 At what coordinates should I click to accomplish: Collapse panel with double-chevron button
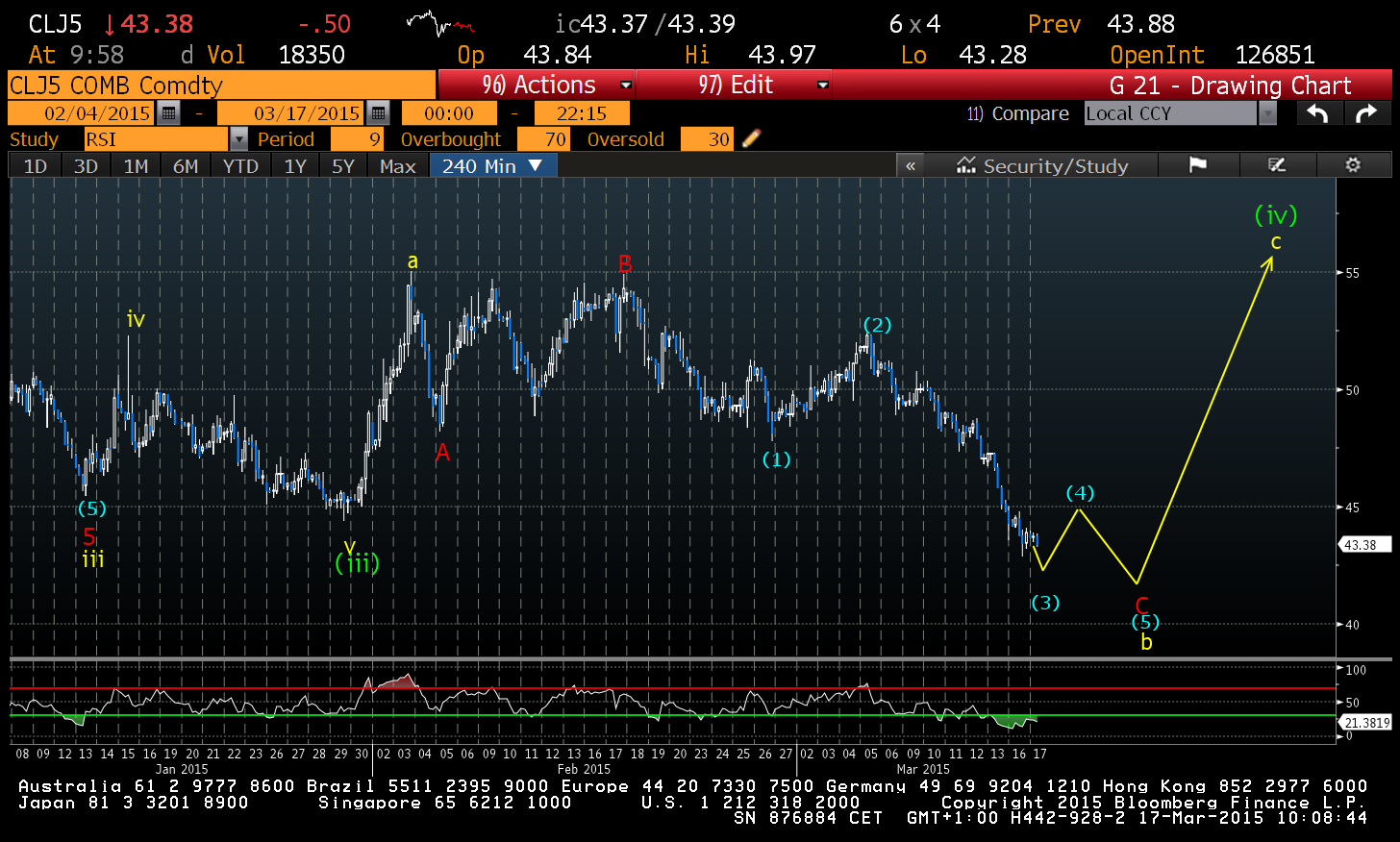tap(911, 165)
